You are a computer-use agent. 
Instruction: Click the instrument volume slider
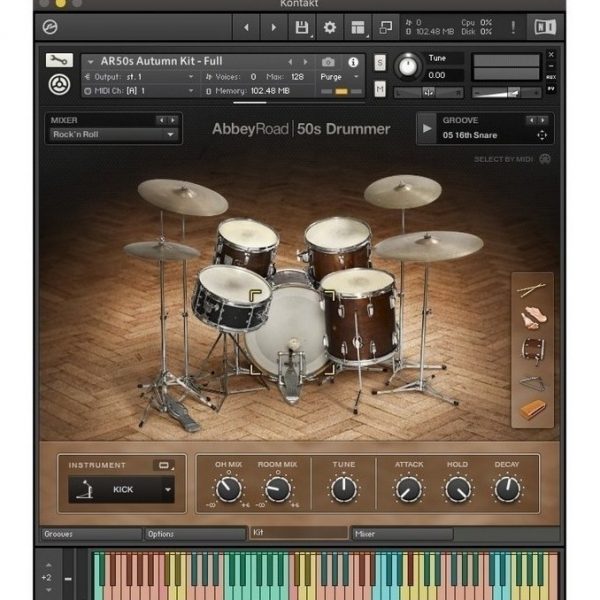(506, 93)
